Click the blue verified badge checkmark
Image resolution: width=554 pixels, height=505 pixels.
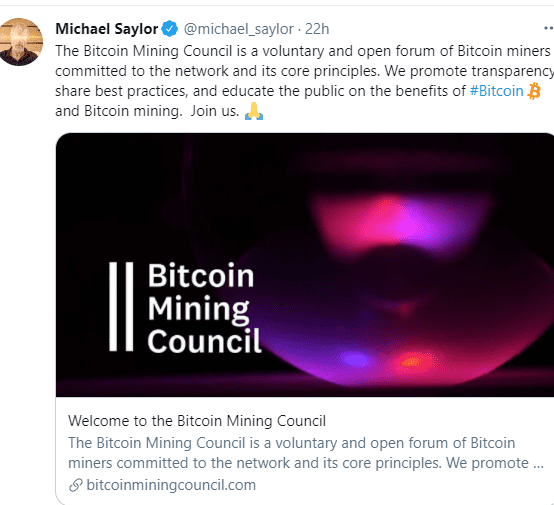pos(170,29)
